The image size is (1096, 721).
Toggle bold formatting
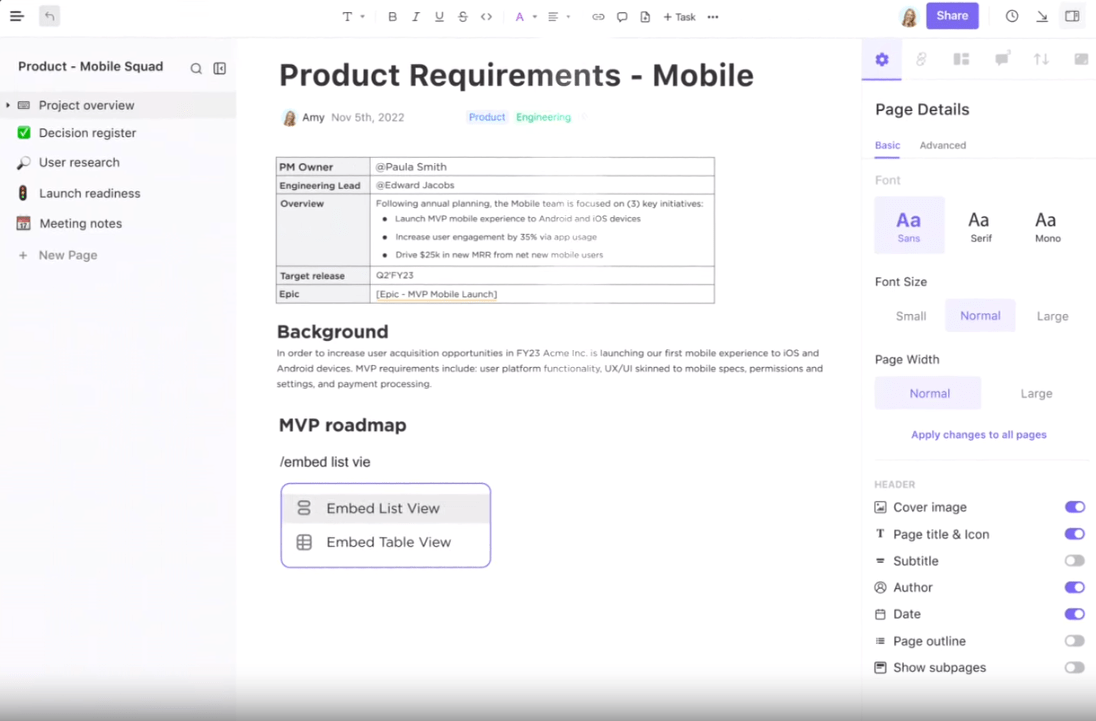point(392,17)
